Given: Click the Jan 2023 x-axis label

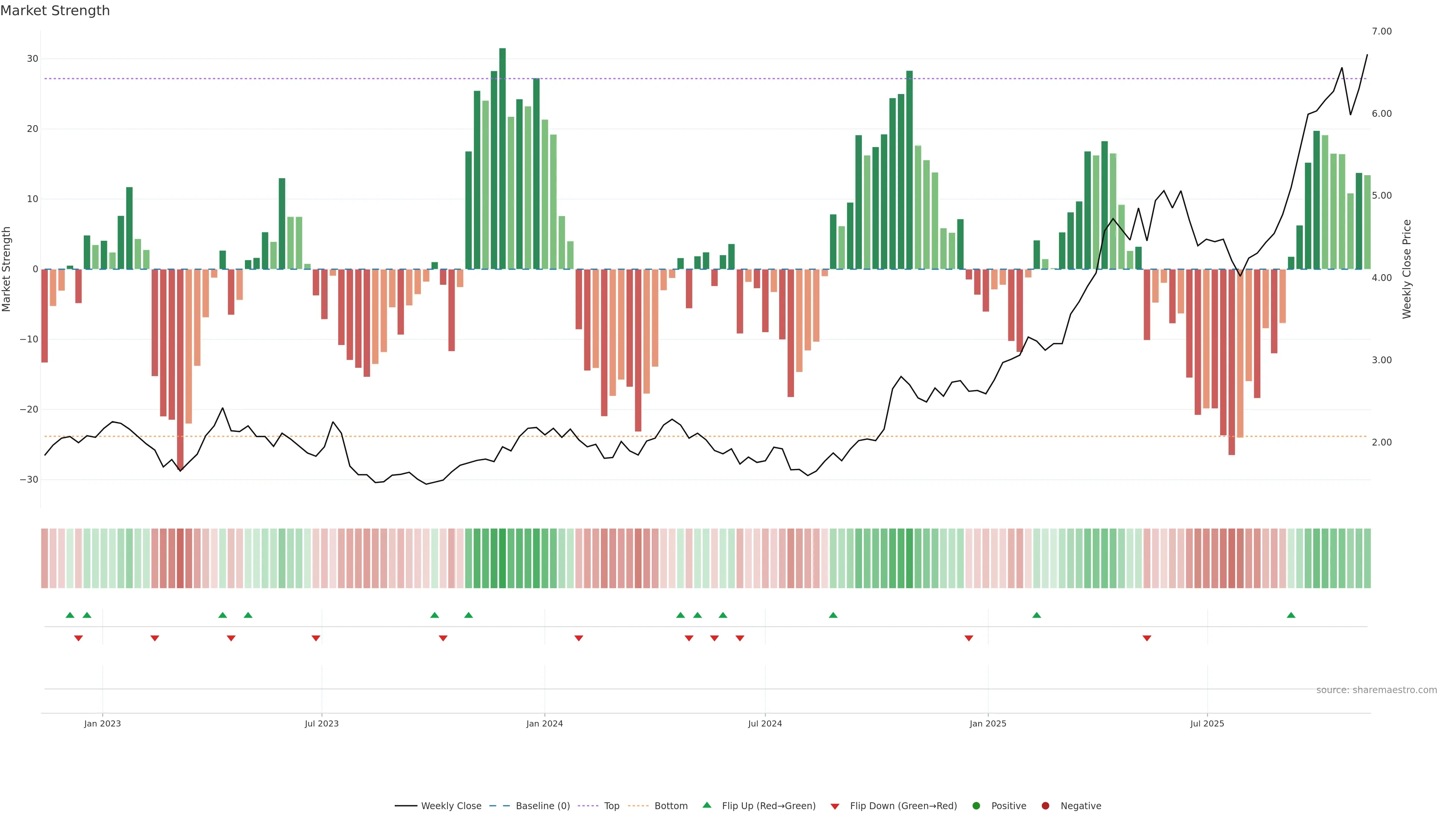Looking at the screenshot, I should (x=102, y=723).
